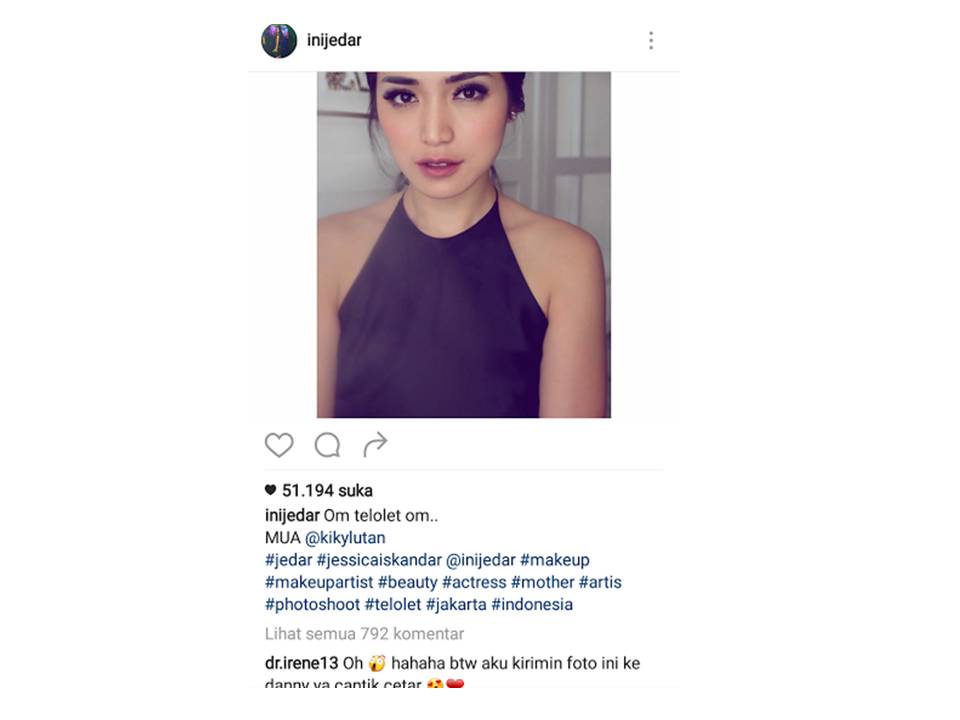Open commenter dr.irene13 profile

click(x=301, y=663)
